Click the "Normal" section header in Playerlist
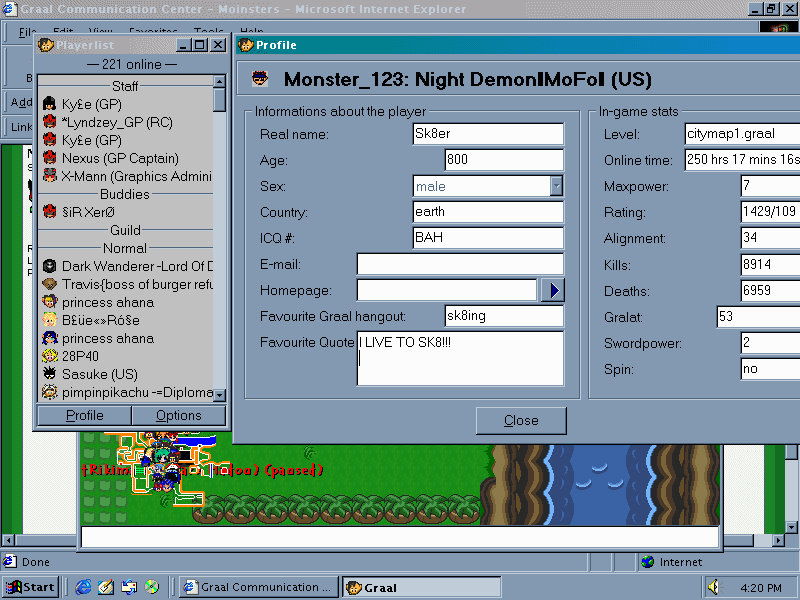The height and width of the screenshot is (600, 800). click(x=125, y=248)
